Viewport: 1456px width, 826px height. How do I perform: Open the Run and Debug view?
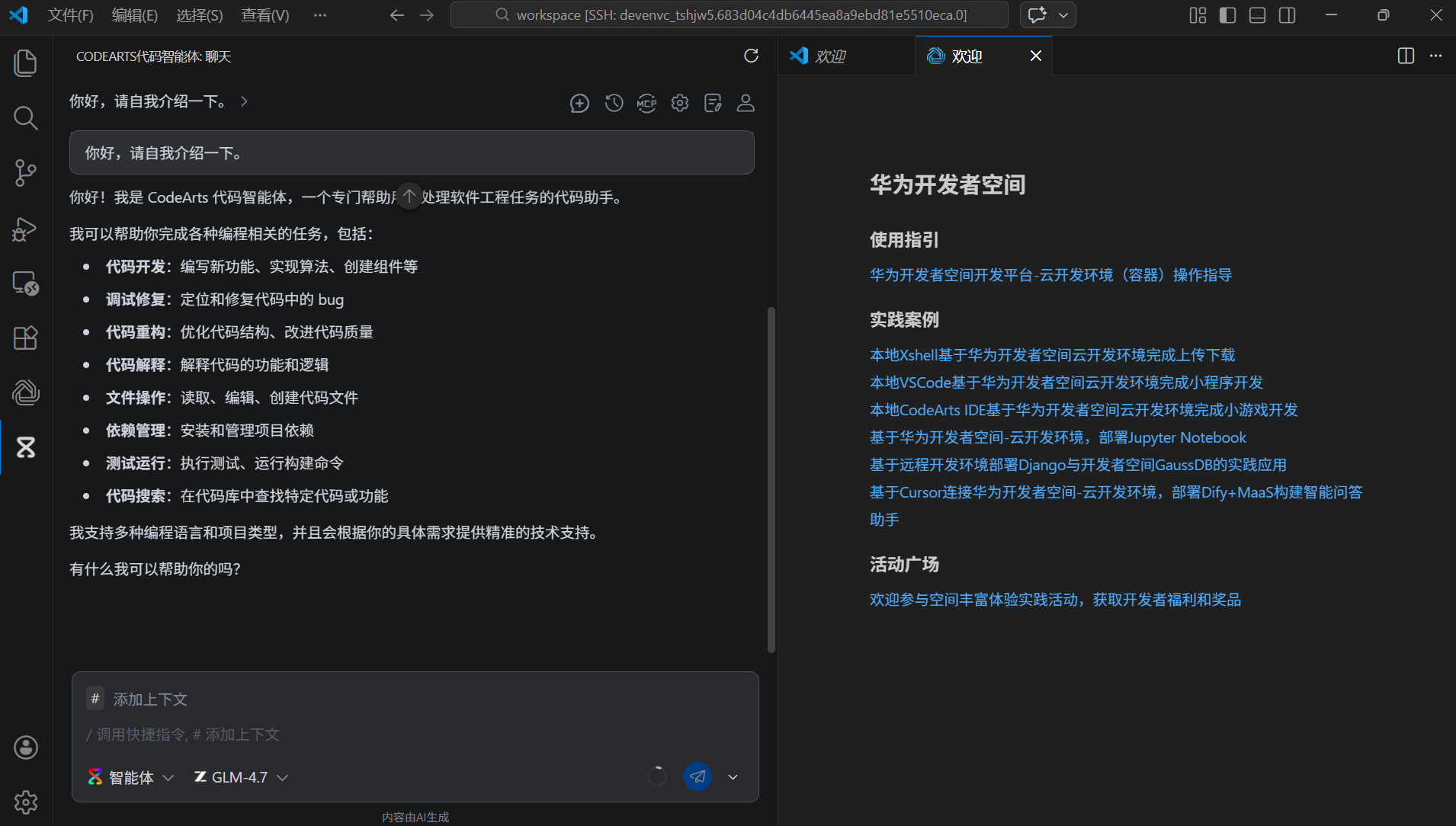point(26,228)
